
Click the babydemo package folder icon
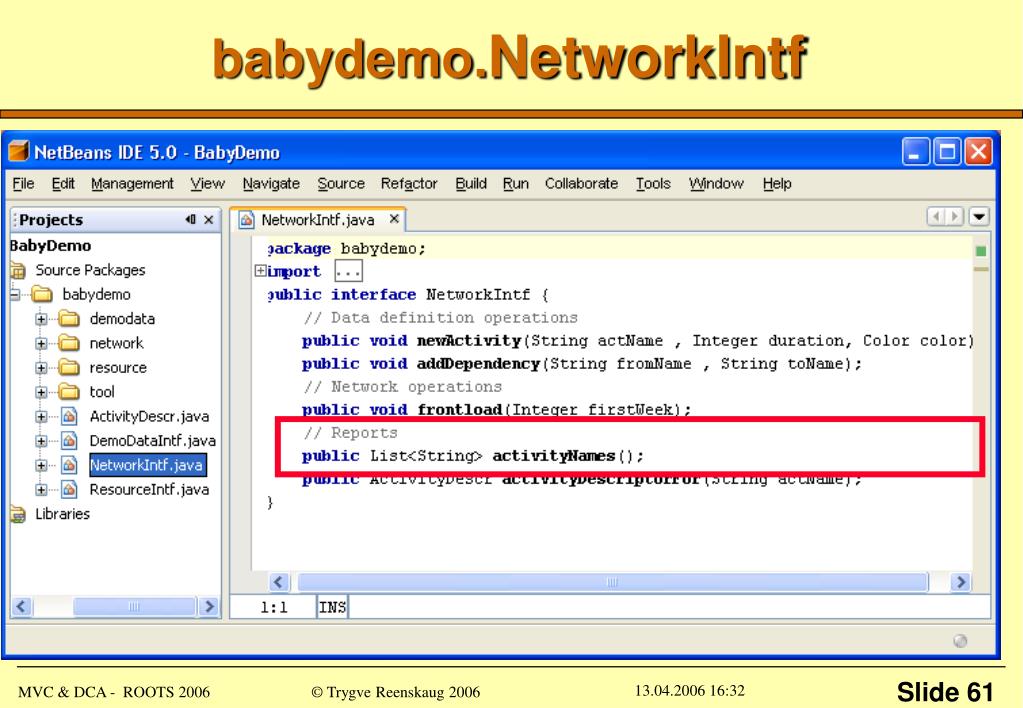(42, 294)
